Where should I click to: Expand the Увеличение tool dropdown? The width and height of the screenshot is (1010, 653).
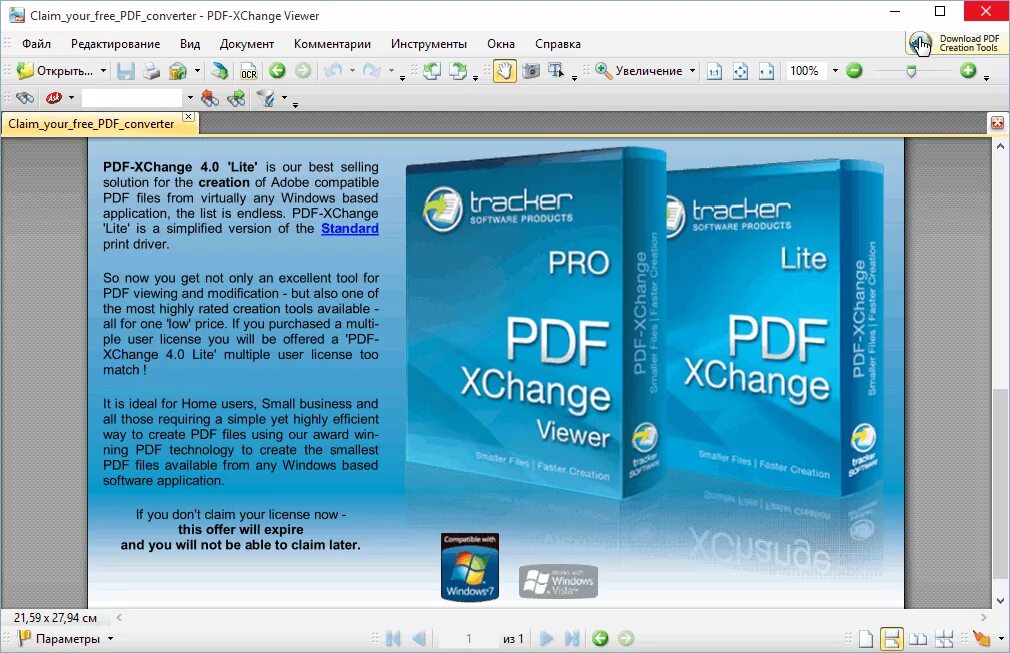(692, 71)
